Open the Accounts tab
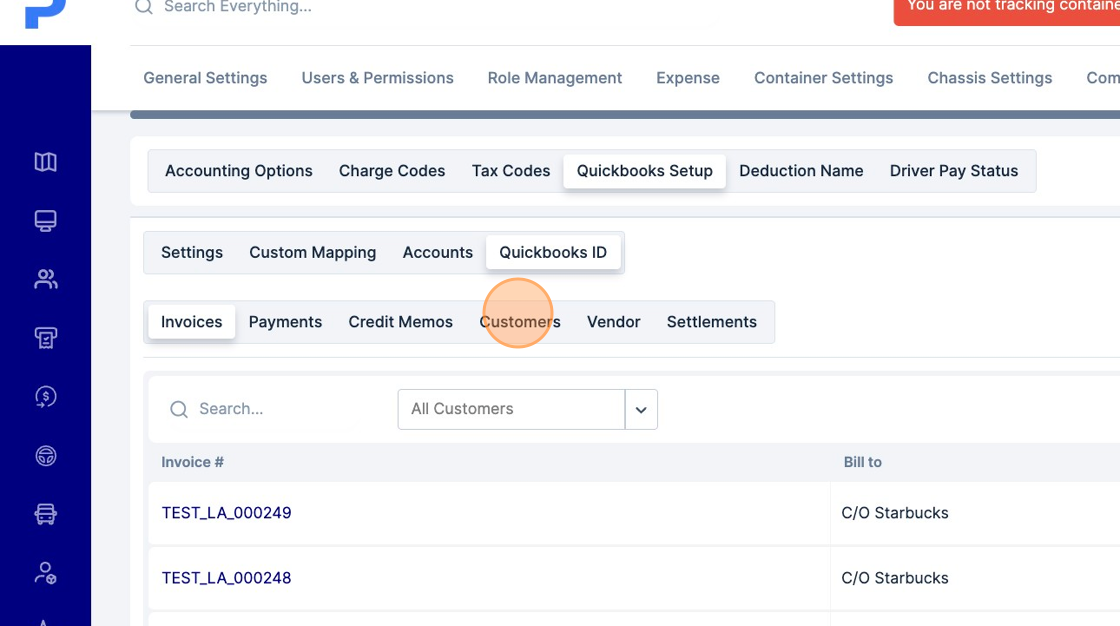The width and height of the screenshot is (1120, 626). click(x=437, y=252)
